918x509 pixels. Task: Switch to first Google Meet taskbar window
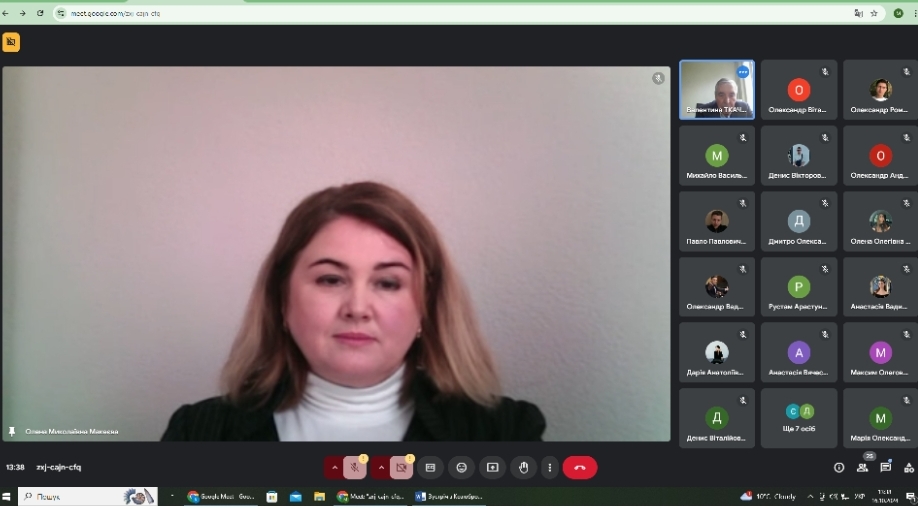220,496
